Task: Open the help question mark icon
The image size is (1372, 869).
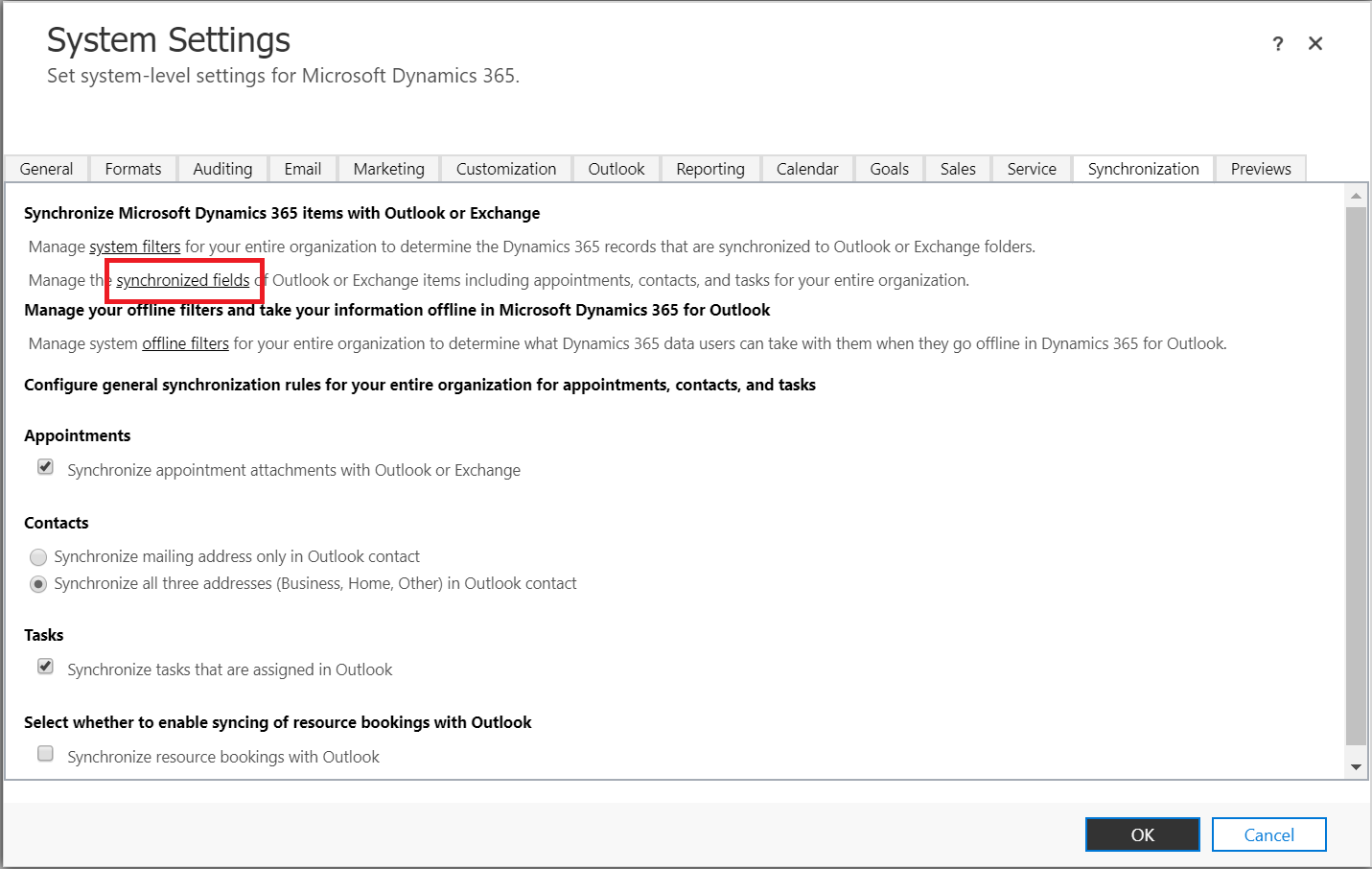Action: [1277, 44]
